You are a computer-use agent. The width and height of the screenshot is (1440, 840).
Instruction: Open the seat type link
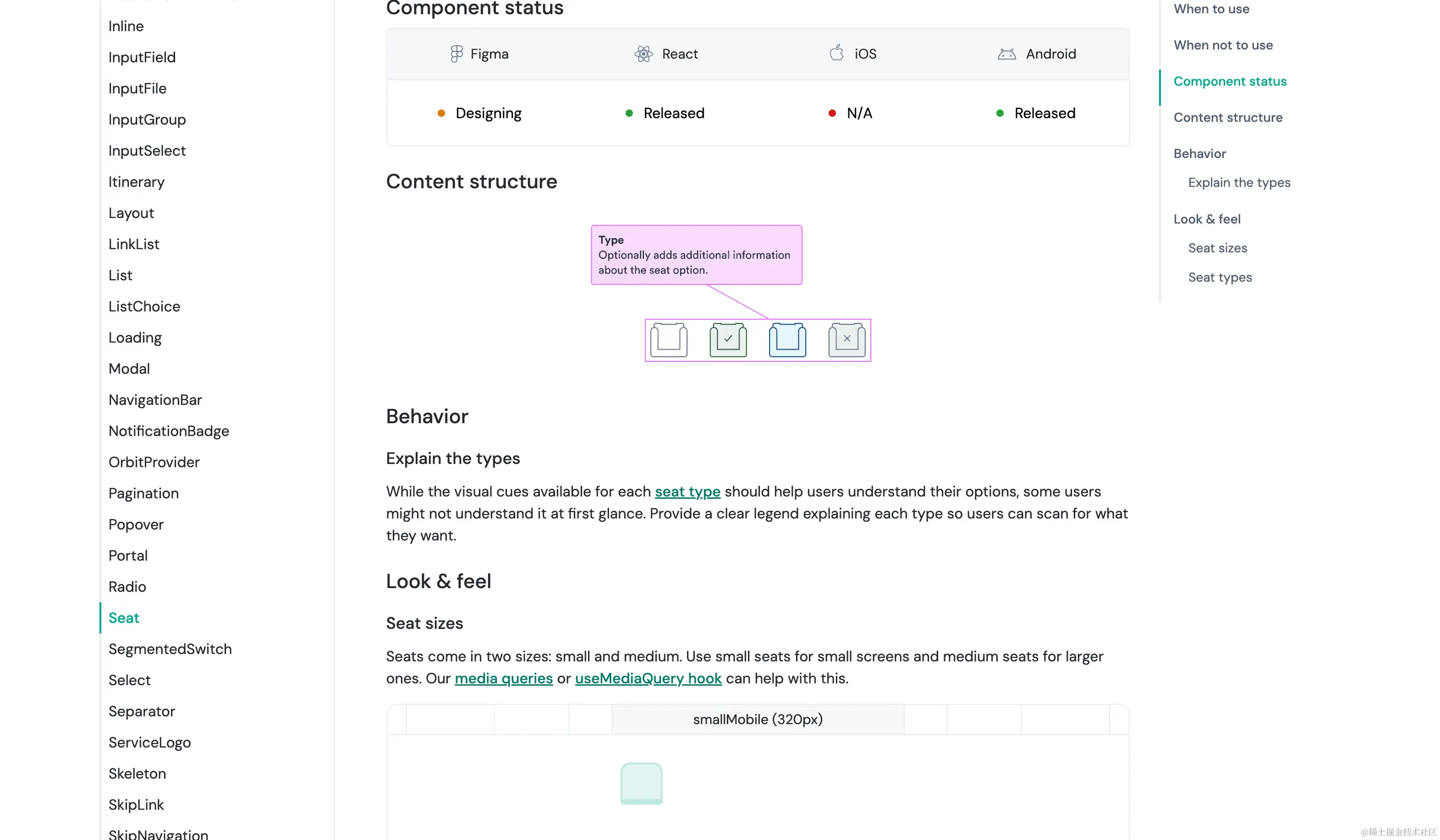(x=688, y=492)
